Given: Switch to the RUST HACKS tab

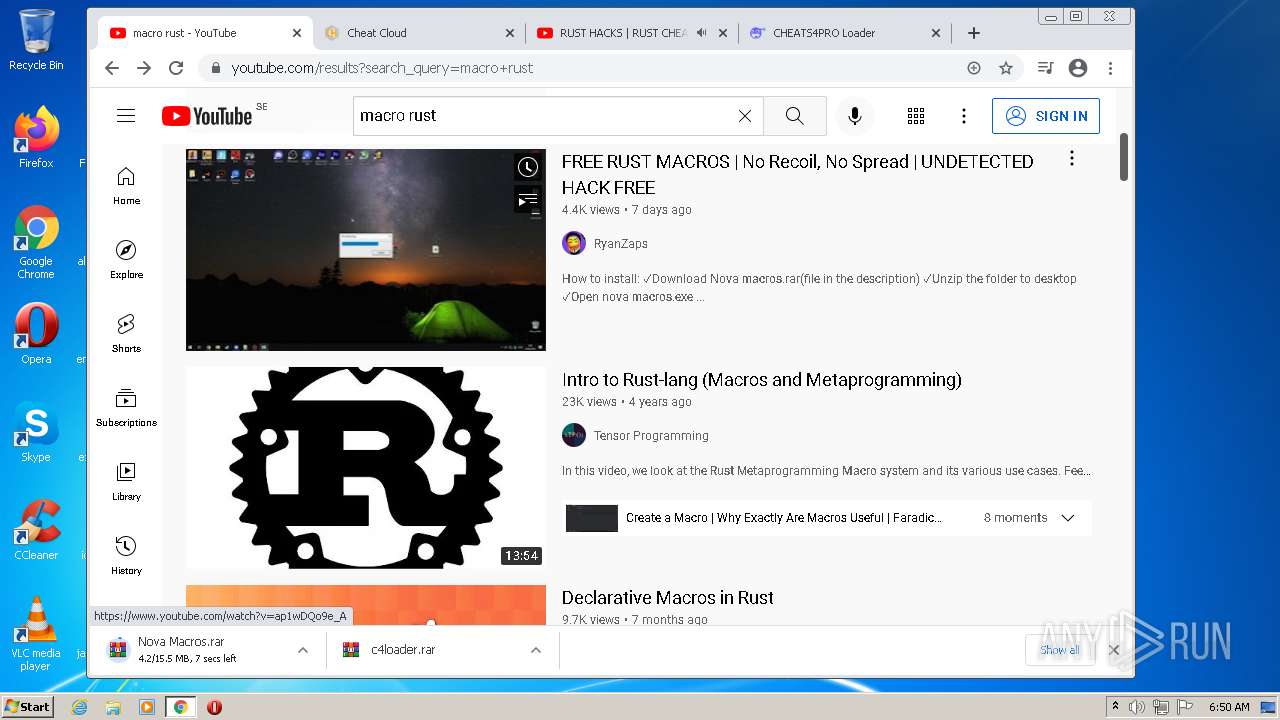Looking at the screenshot, I should [x=632, y=33].
